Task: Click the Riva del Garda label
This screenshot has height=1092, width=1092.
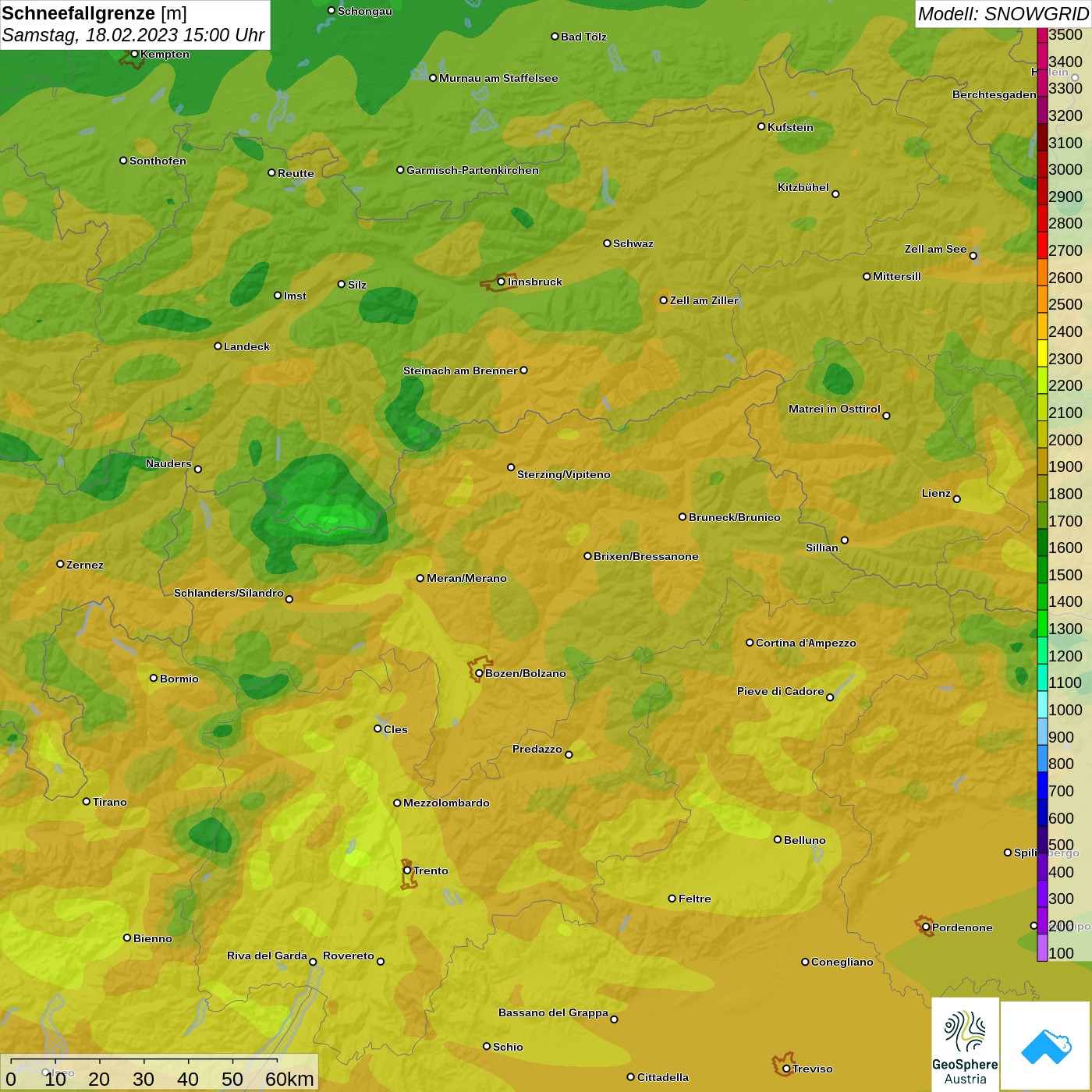Action: tap(267, 955)
